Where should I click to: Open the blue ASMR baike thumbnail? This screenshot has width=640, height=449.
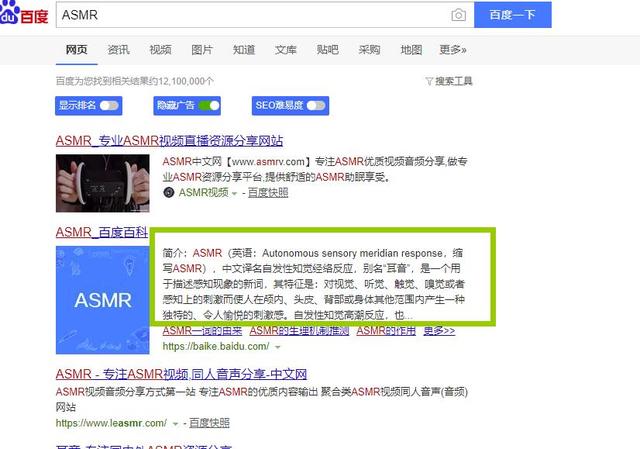tap(102, 300)
